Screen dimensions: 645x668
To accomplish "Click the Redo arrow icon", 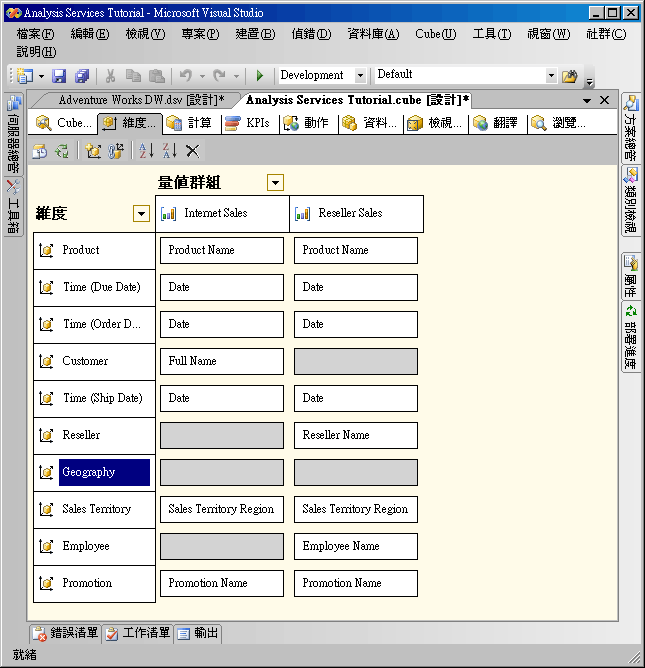I will coord(219,76).
